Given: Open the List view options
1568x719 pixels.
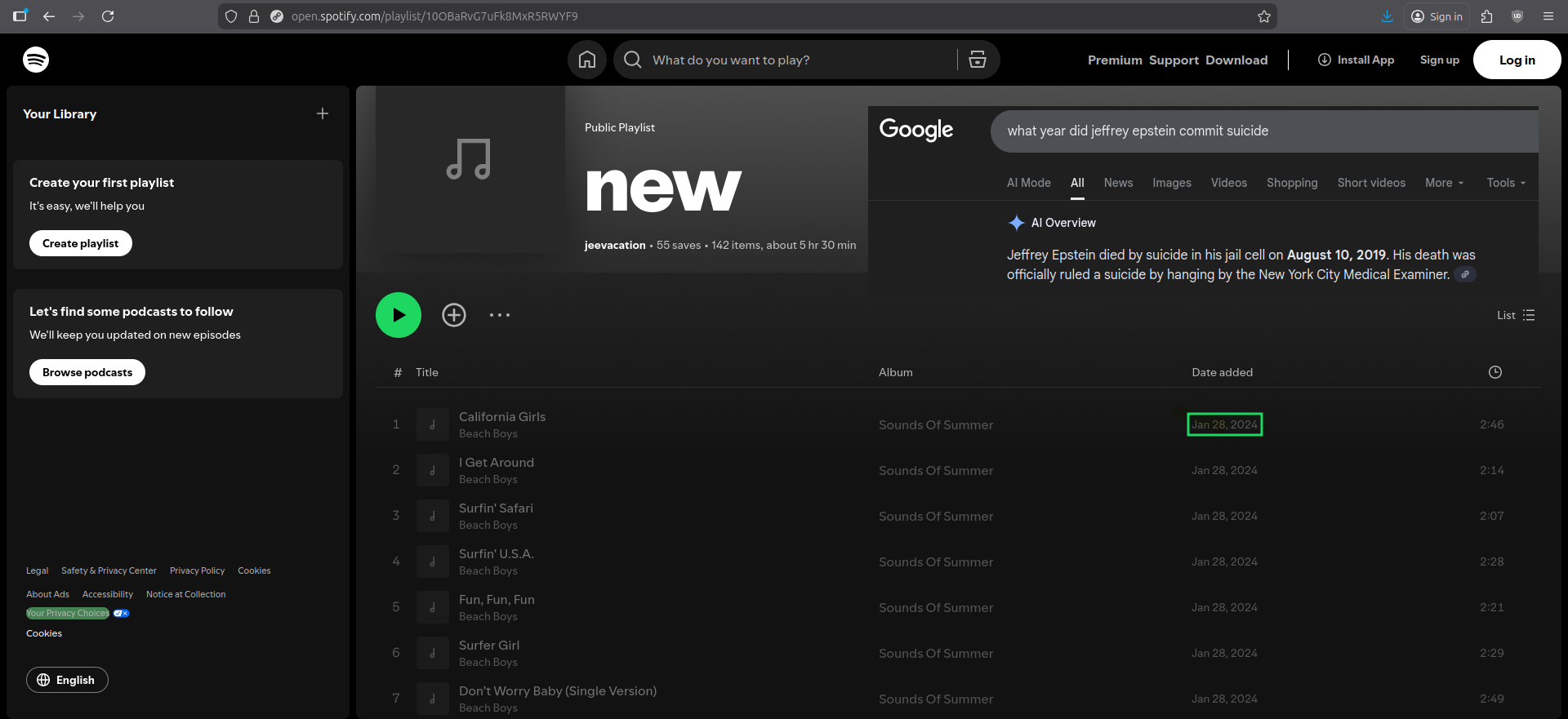Looking at the screenshot, I should tap(1516, 315).
